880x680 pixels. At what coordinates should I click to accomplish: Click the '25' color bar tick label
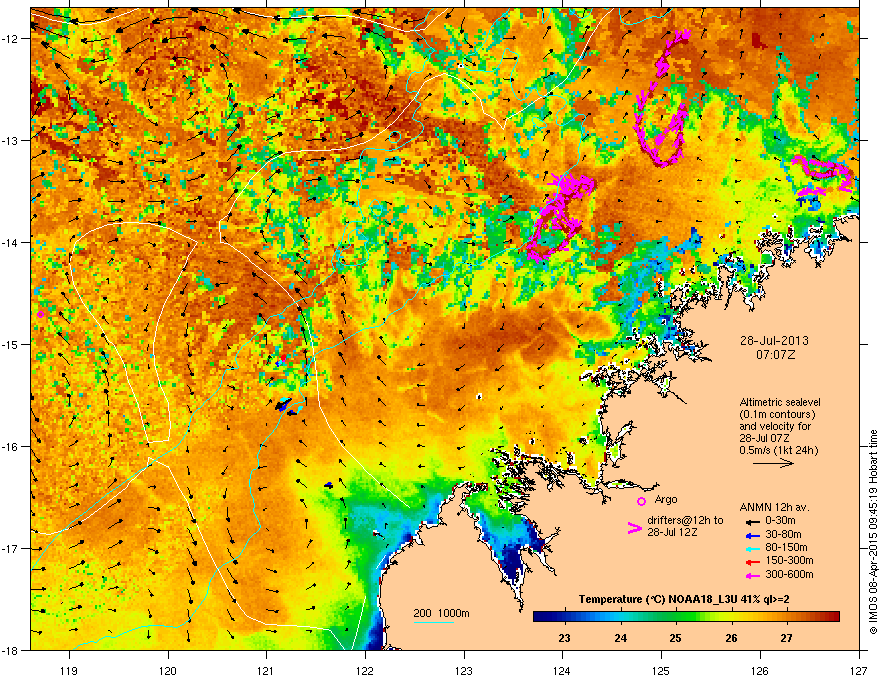(x=675, y=638)
